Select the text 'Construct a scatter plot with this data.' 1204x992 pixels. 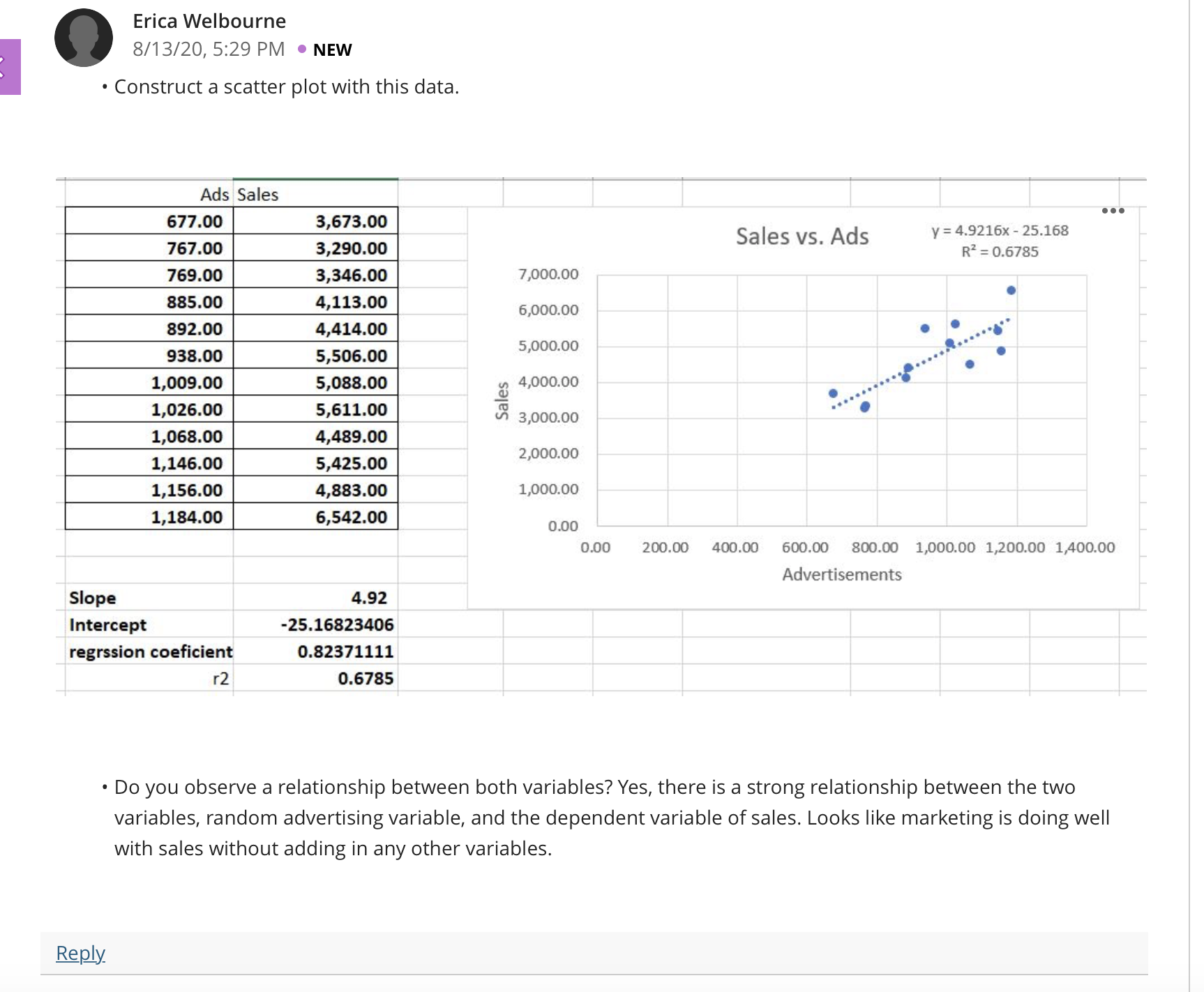coord(286,87)
